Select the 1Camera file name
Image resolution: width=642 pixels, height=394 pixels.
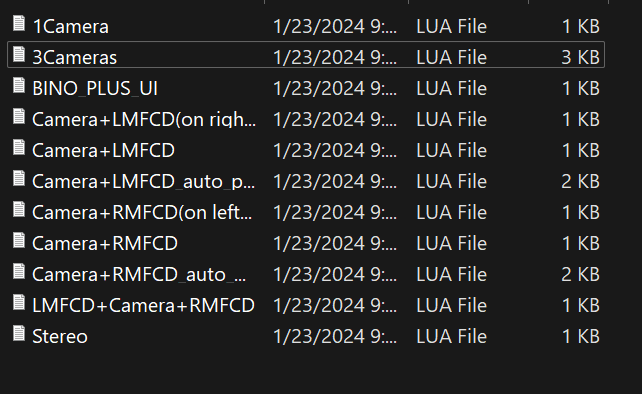pos(70,27)
